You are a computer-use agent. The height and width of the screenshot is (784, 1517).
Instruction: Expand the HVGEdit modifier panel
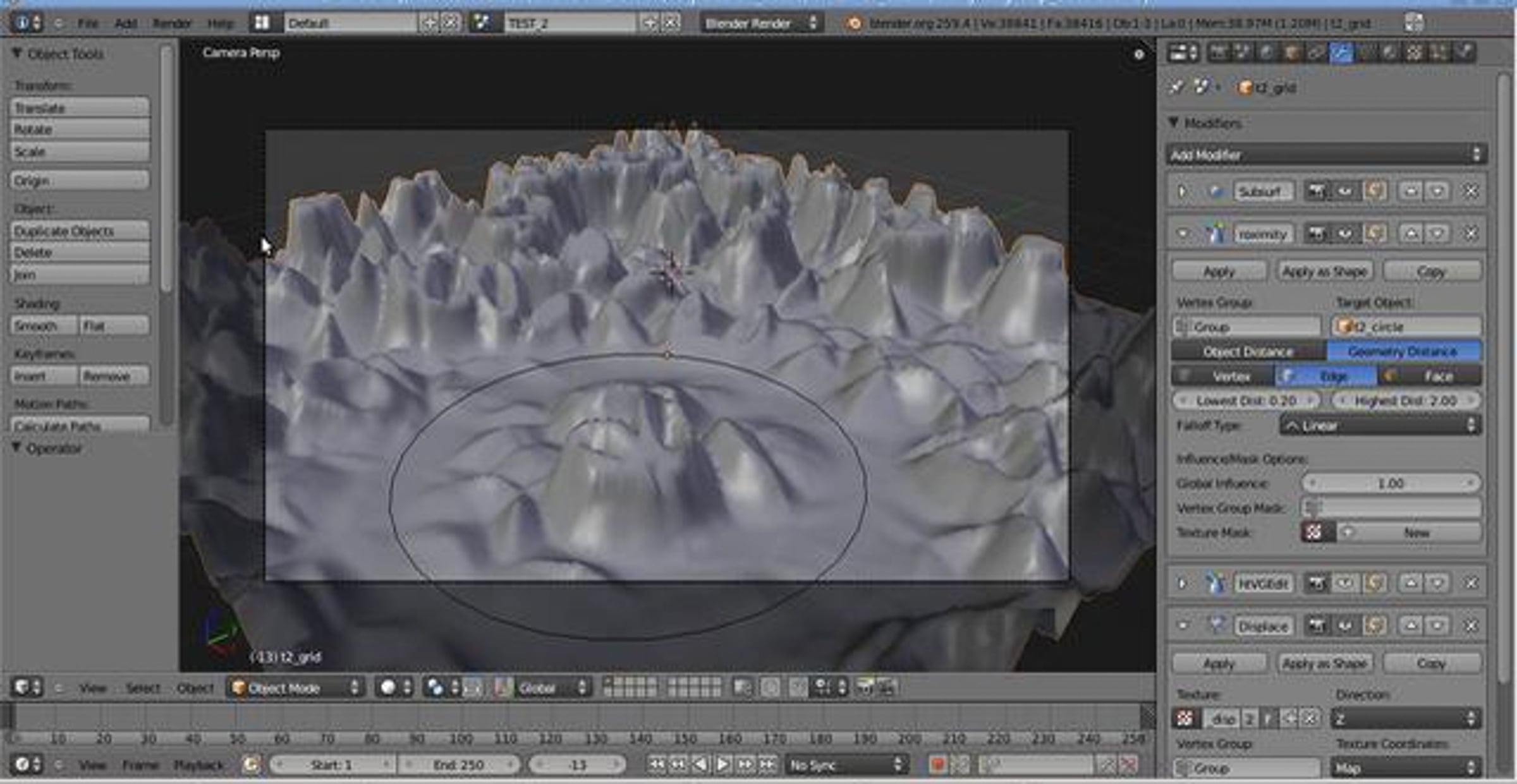point(1183,584)
